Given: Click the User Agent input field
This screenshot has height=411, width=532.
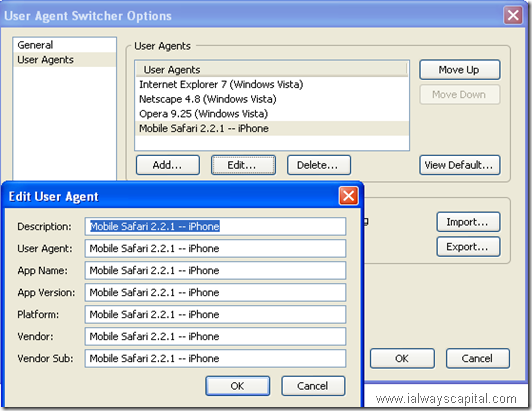Looking at the screenshot, I should [215, 248].
